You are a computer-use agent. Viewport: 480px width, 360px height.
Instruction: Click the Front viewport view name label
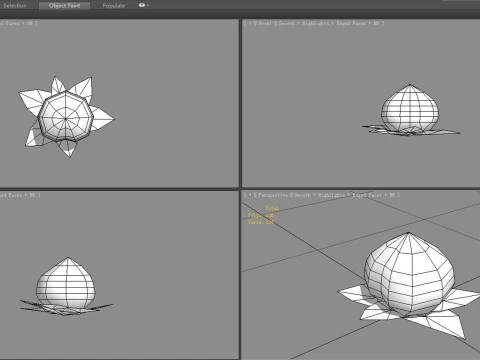[265, 23]
